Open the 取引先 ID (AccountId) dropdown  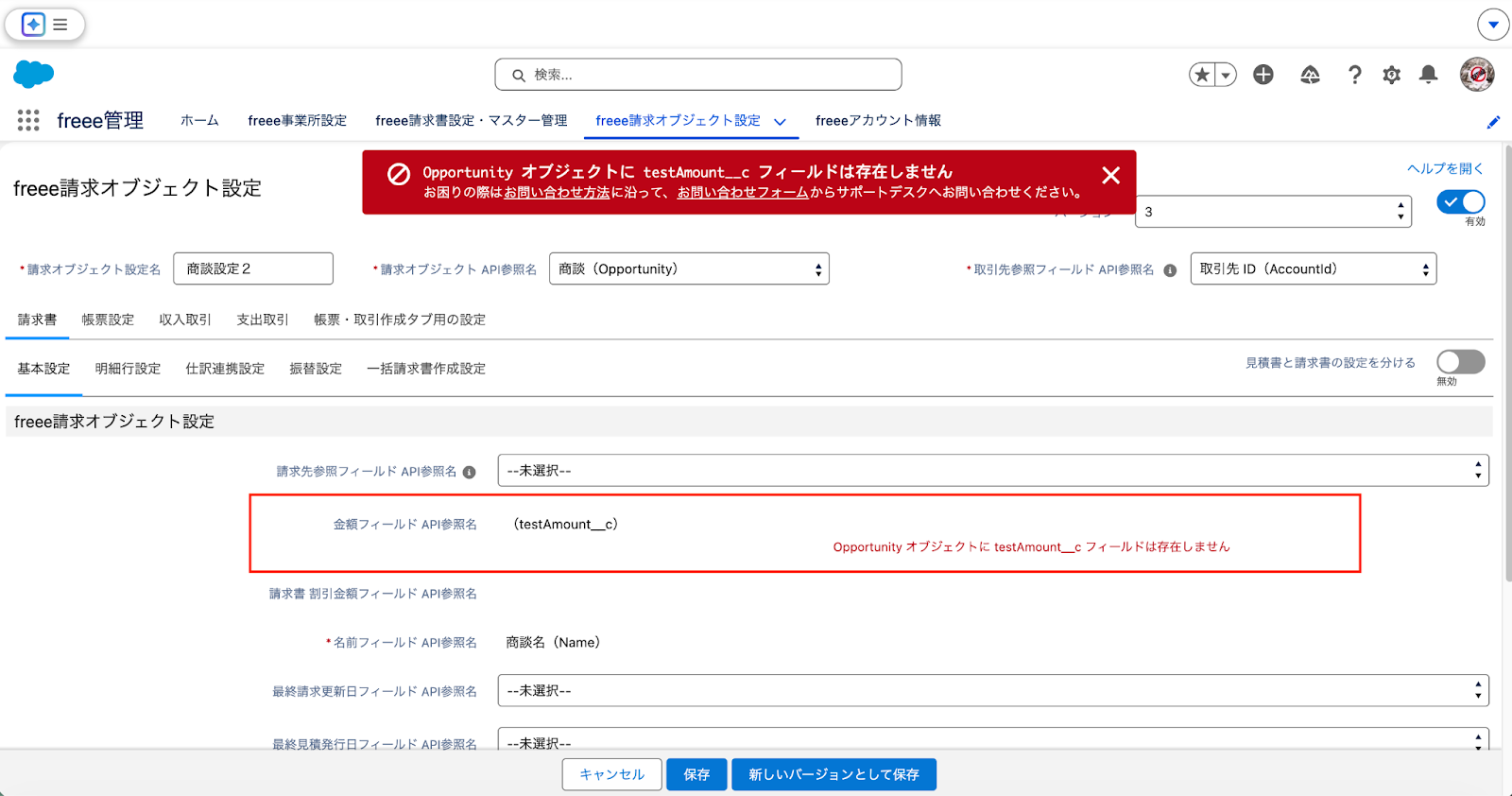[1314, 268]
